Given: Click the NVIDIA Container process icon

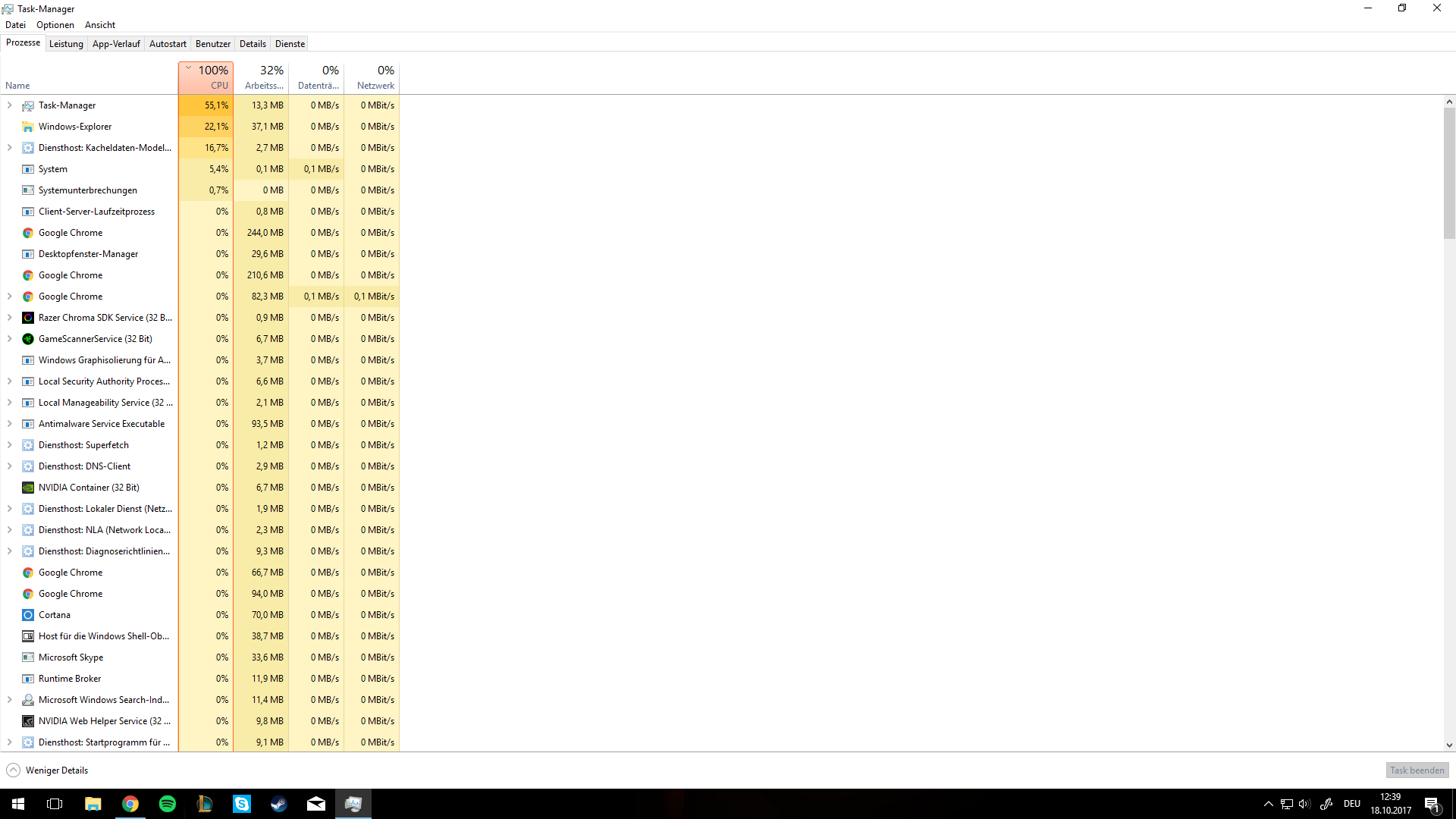Looking at the screenshot, I should (x=28, y=488).
